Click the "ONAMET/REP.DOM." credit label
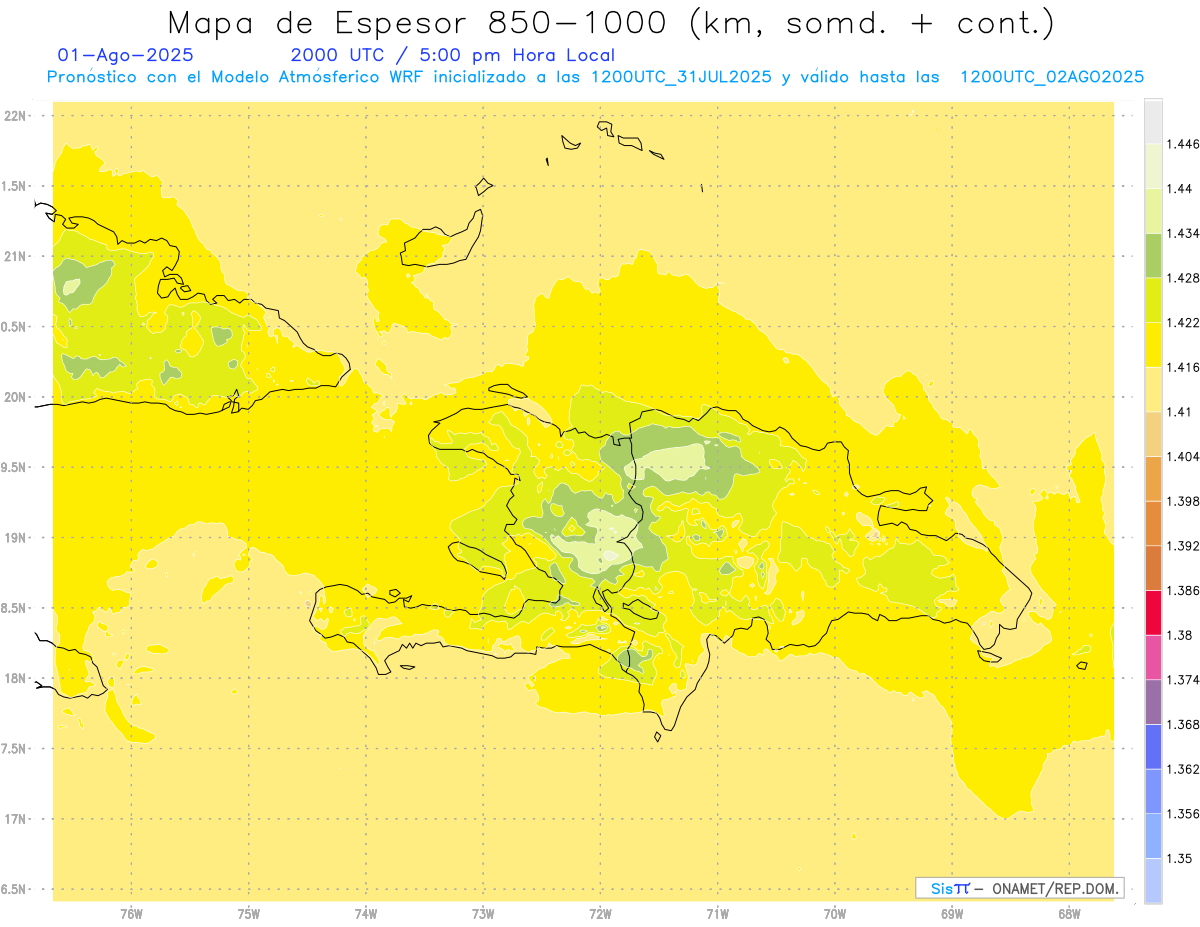The width and height of the screenshot is (1200, 927). (1055, 888)
